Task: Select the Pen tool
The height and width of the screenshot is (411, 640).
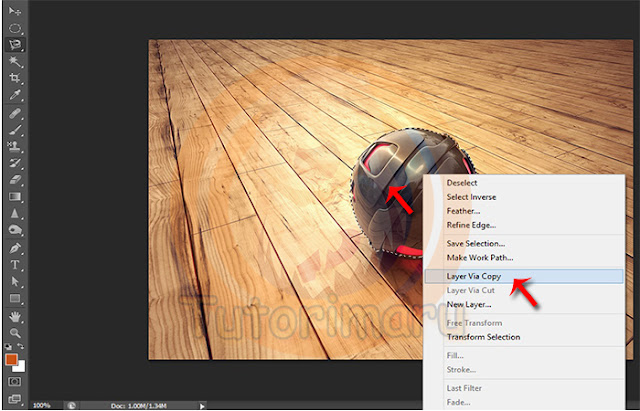Action: (15, 248)
